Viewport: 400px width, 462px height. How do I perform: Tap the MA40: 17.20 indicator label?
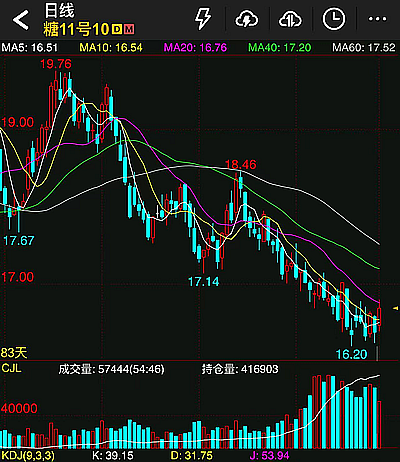pyautogui.click(x=279, y=47)
